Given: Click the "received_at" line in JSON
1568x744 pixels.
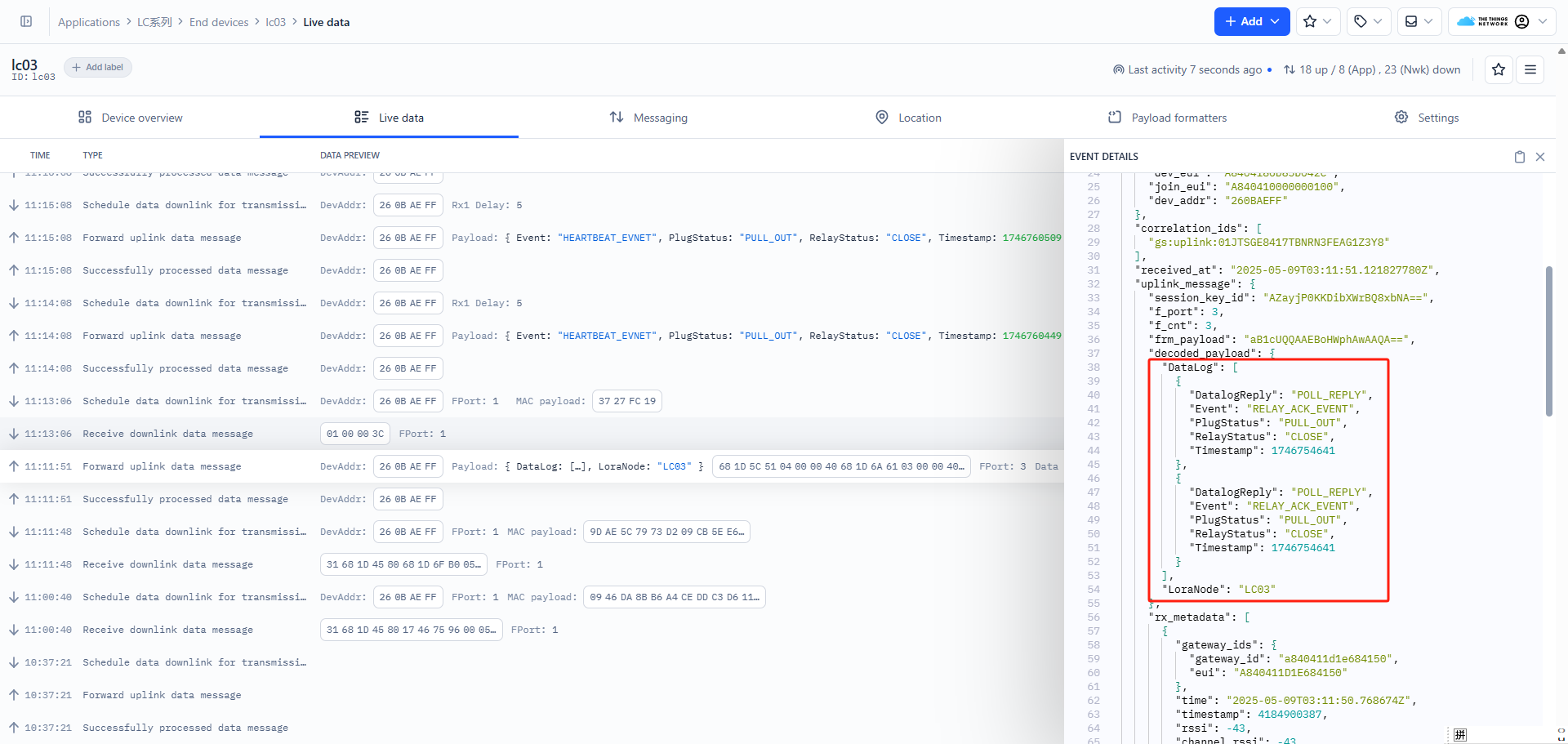Looking at the screenshot, I should click(x=1288, y=270).
